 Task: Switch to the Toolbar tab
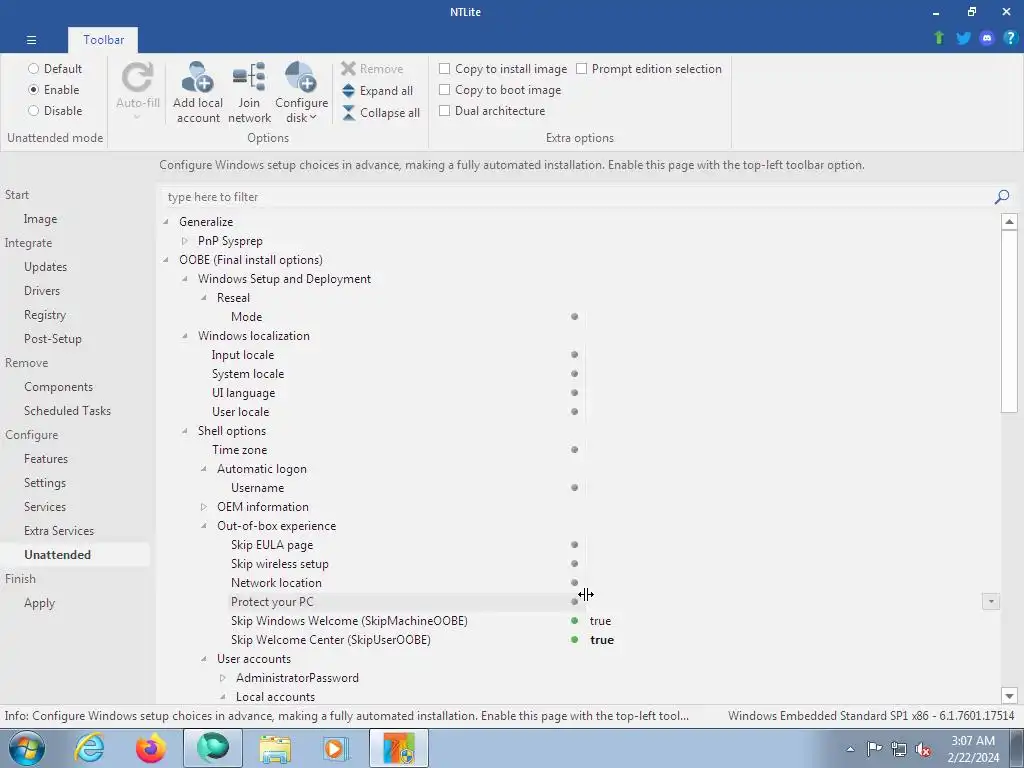tap(103, 40)
